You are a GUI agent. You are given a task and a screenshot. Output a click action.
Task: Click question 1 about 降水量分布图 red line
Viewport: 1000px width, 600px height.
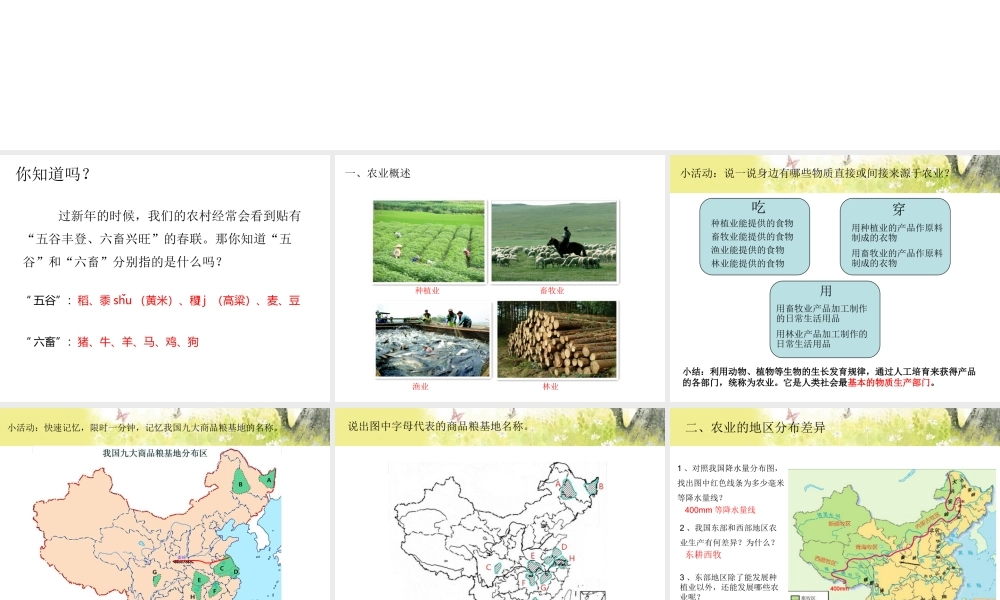731,483
